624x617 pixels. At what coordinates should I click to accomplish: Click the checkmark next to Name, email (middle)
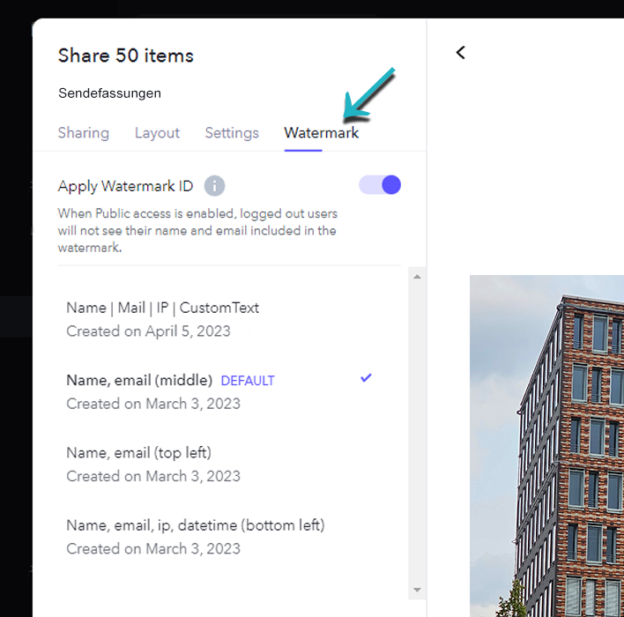coord(366,378)
